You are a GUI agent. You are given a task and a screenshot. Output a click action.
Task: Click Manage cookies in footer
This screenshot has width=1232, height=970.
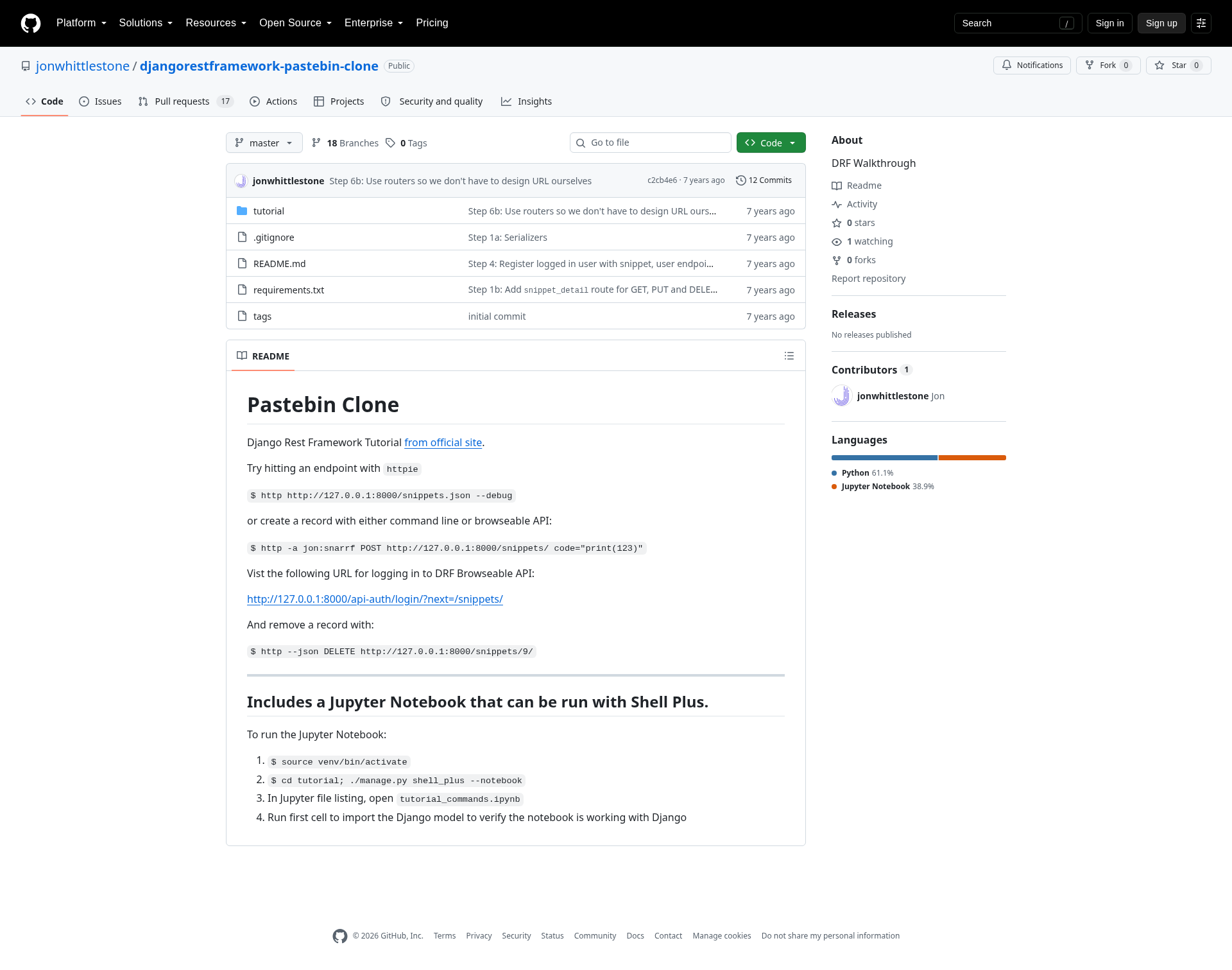(x=722, y=936)
